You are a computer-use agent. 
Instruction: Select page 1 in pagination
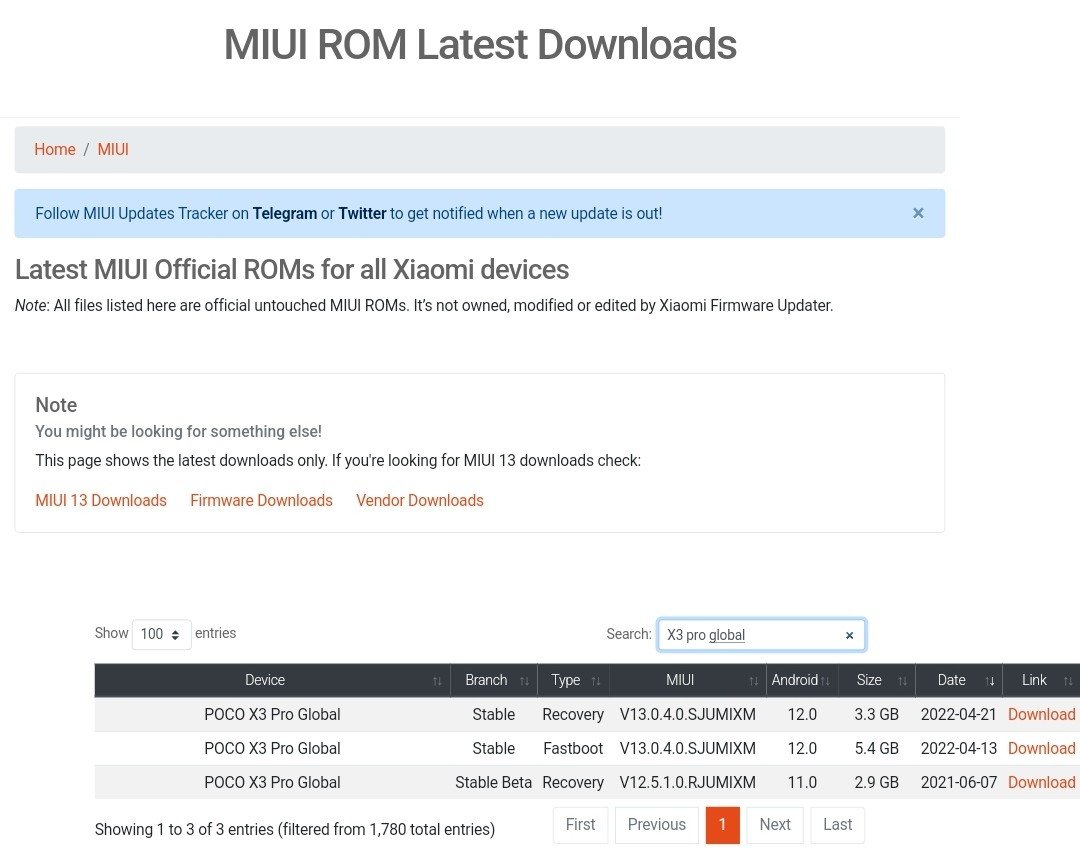723,825
